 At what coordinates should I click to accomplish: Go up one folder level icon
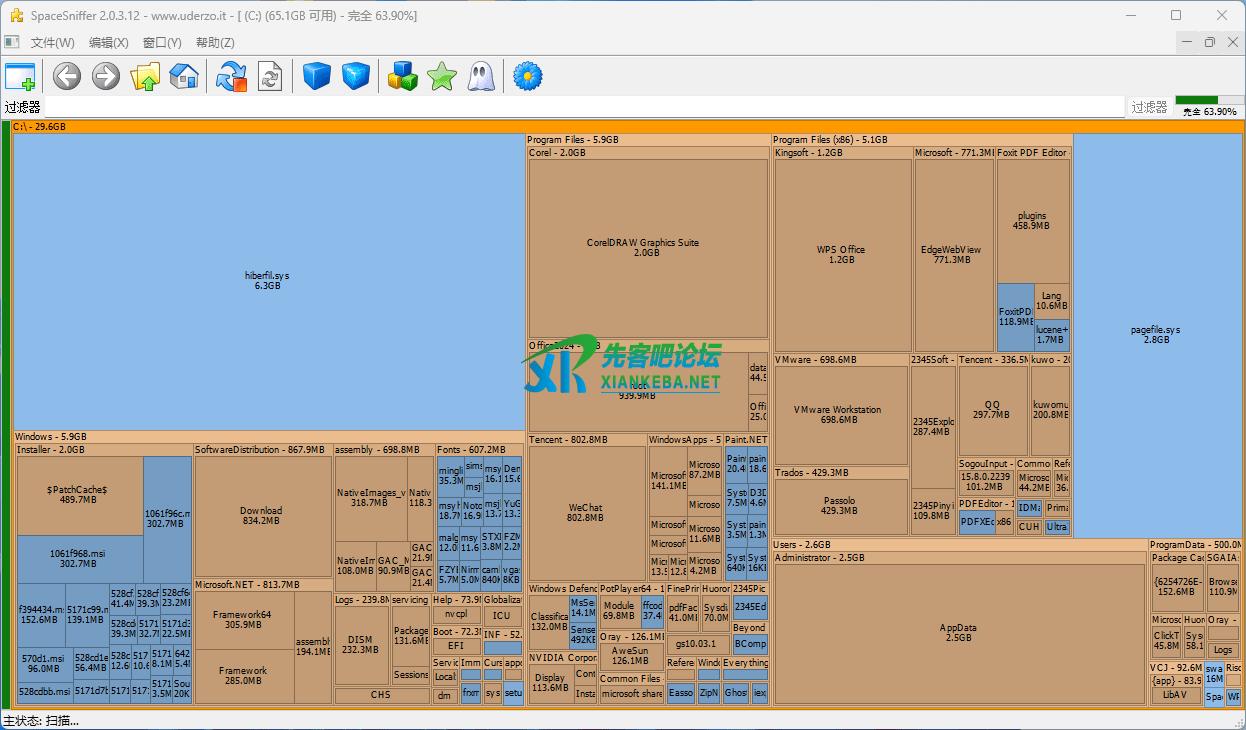tap(146, 76)
